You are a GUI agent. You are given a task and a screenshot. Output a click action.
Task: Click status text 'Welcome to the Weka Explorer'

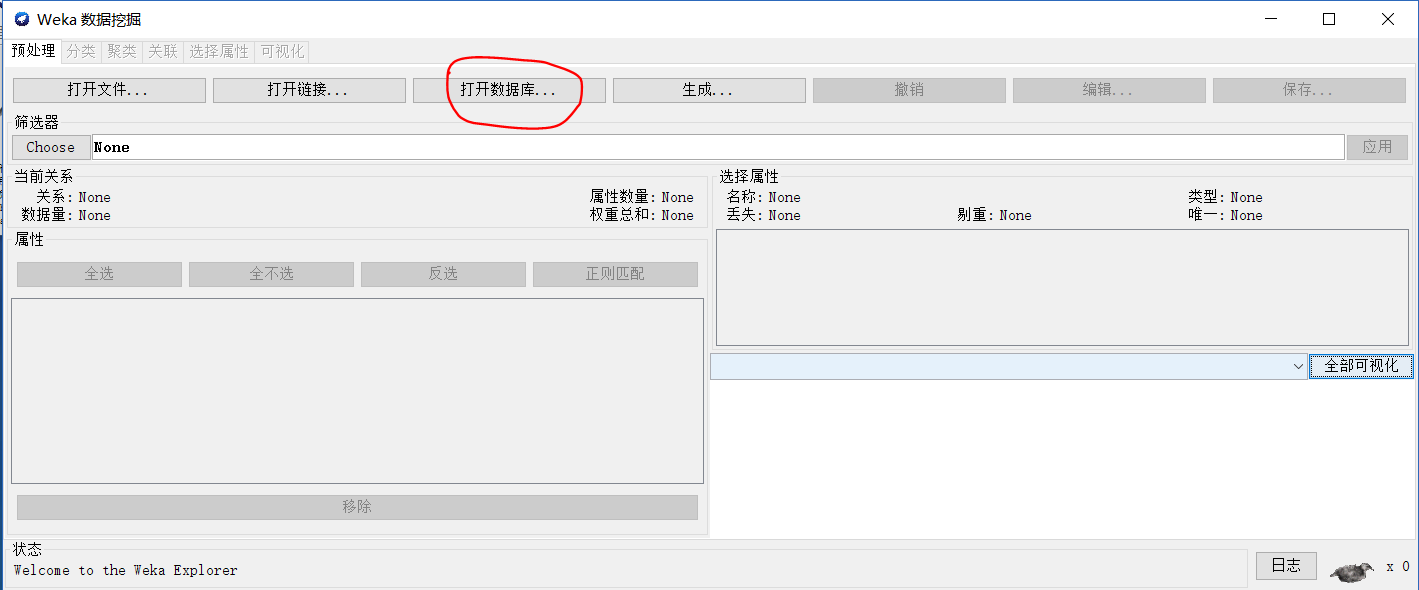126,571
